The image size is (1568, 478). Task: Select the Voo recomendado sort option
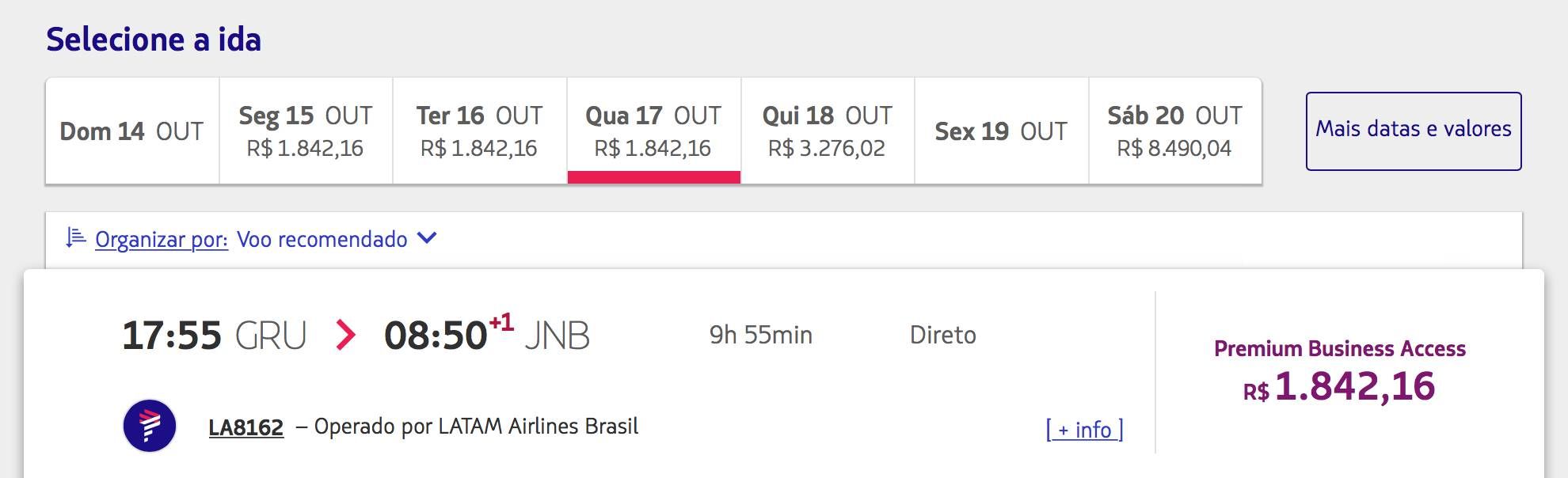[x=322, y=239]
